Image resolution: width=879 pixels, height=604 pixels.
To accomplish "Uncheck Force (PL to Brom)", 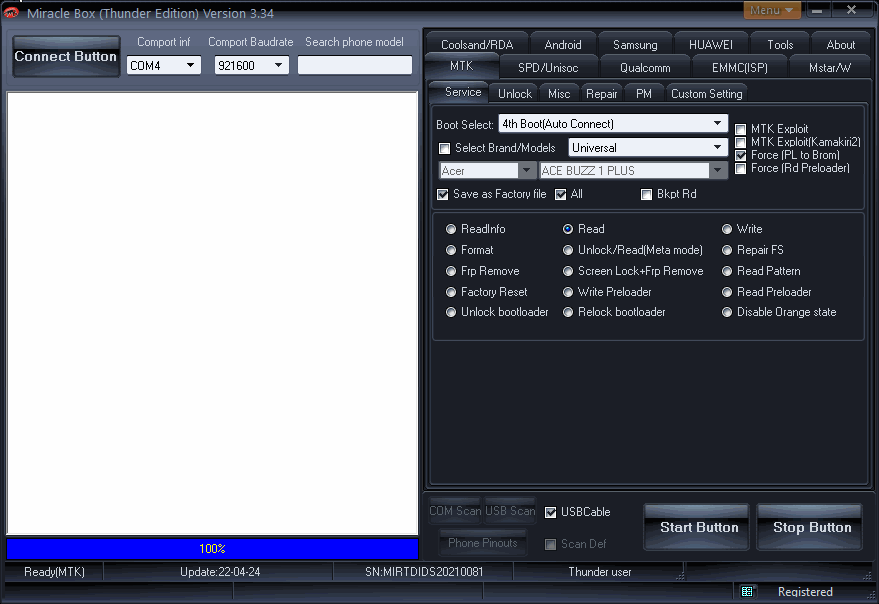I will tap(741, 155).
